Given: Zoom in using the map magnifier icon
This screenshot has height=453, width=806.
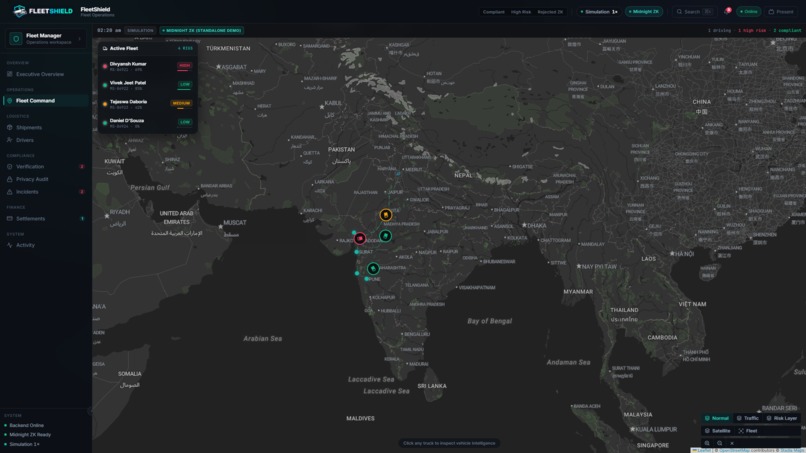Looking at the screenshot, I should pyautogui.click(x=707, y=443).
